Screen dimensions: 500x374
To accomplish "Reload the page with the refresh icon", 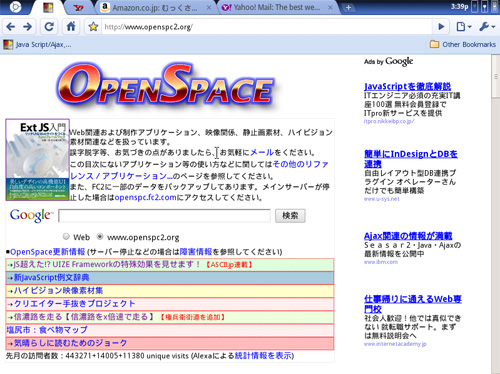I will [49, 26].
